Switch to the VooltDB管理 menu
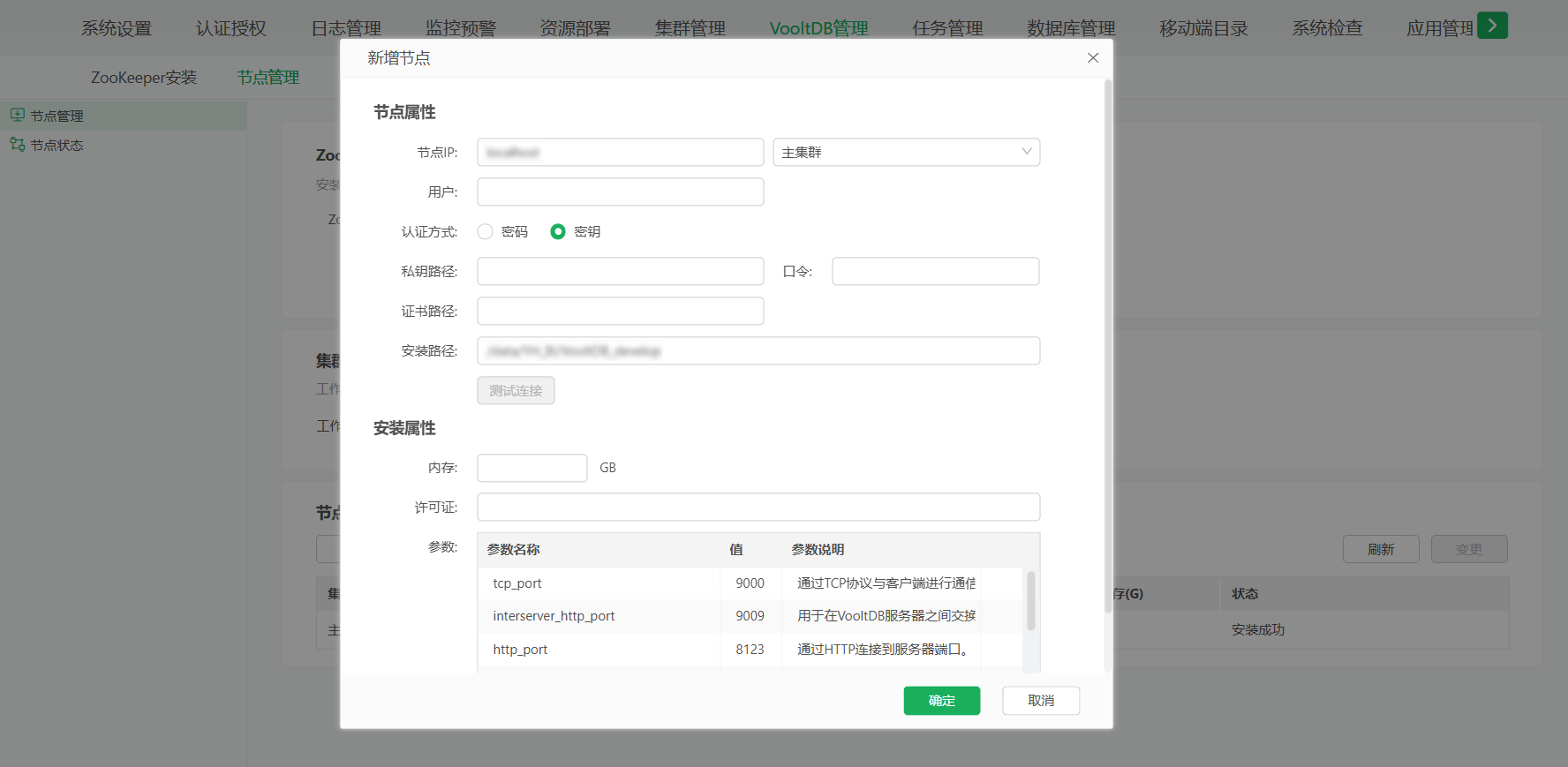The image size is (1568, 767). (819, 28)
